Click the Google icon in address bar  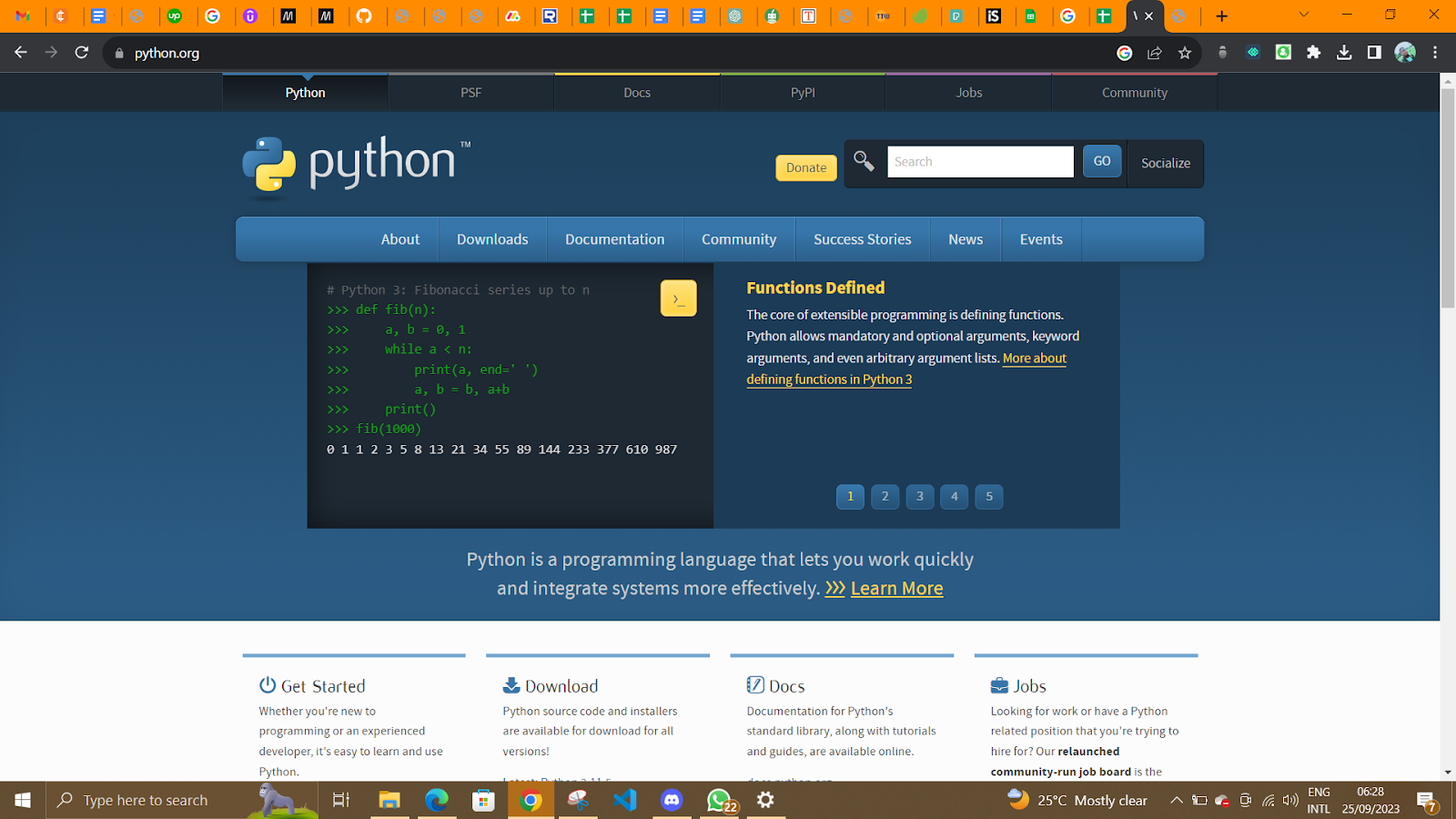click(x=1125, y=53)
